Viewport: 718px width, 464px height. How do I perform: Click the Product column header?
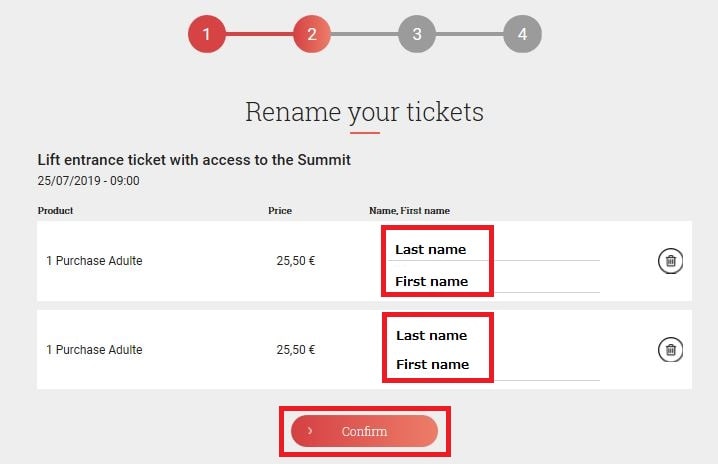55,211
